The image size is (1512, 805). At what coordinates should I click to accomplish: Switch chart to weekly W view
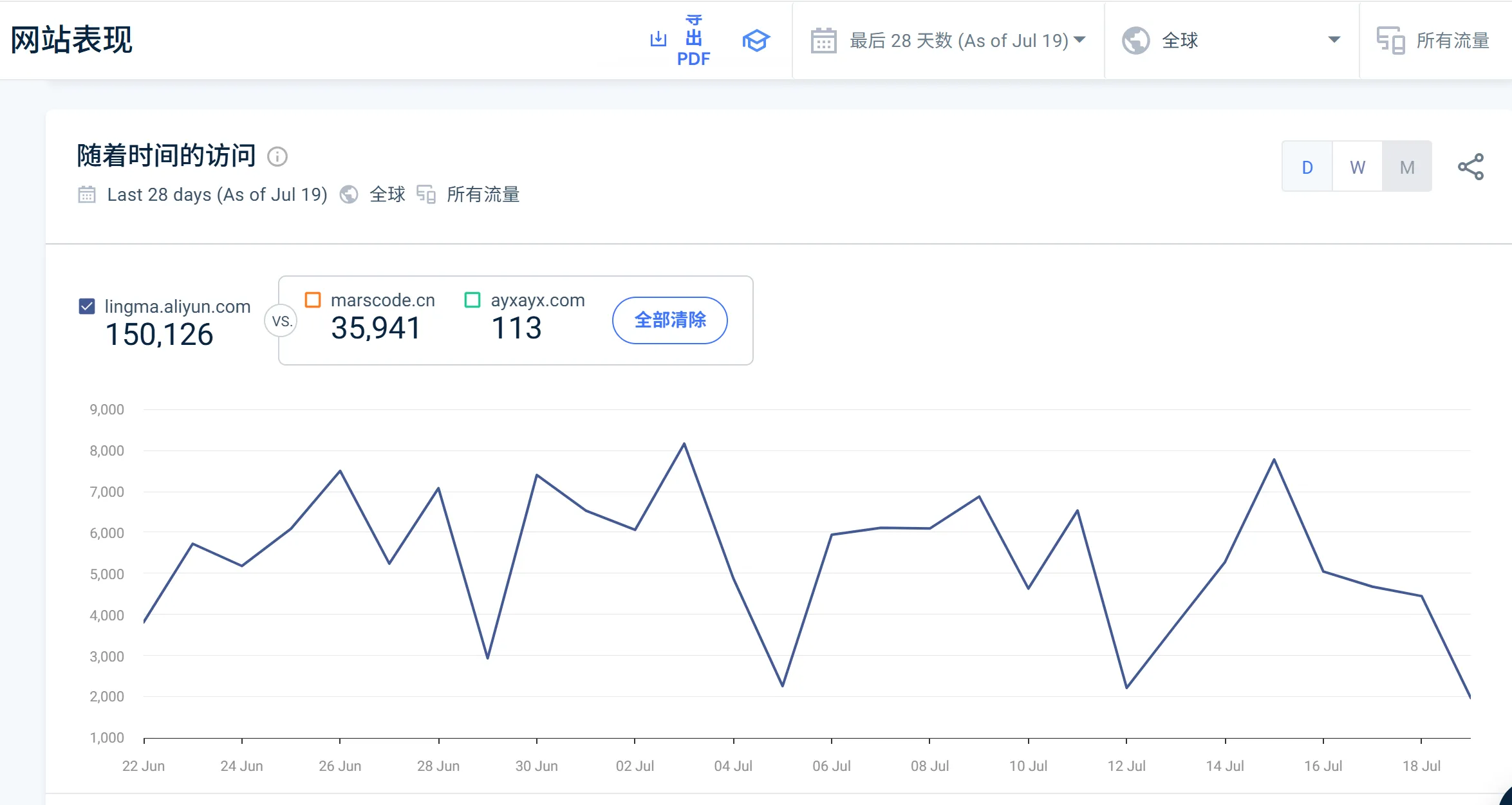[x=1357, y=167]
